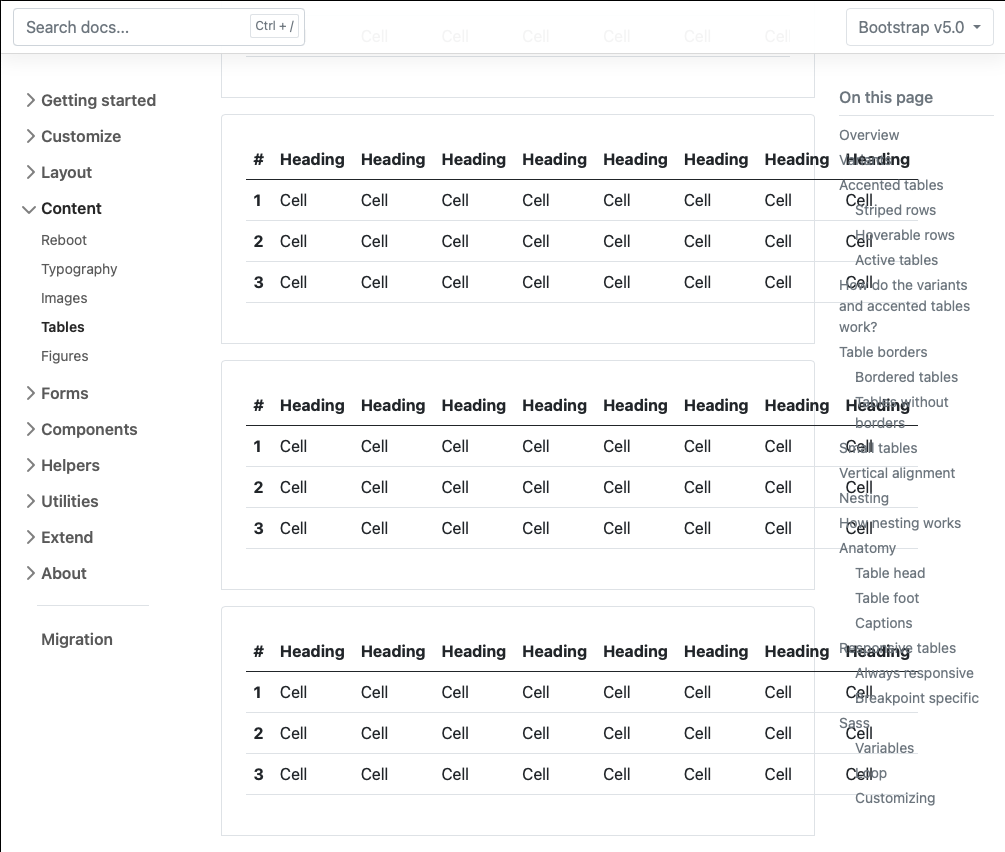The height and width of the screenshot is (852, 1005).
Task: Open the Reboot docs page
Action: pyautogui.click(x=63, y=240)
